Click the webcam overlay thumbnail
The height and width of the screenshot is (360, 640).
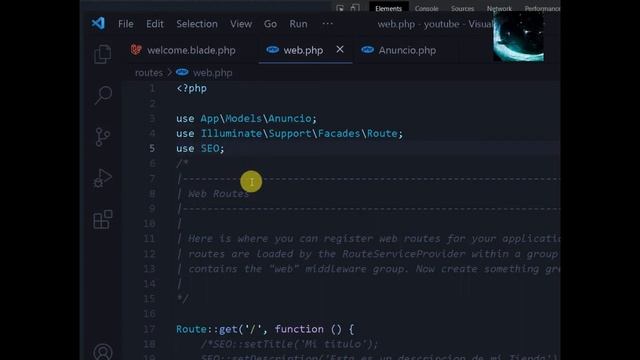point(518,36)
